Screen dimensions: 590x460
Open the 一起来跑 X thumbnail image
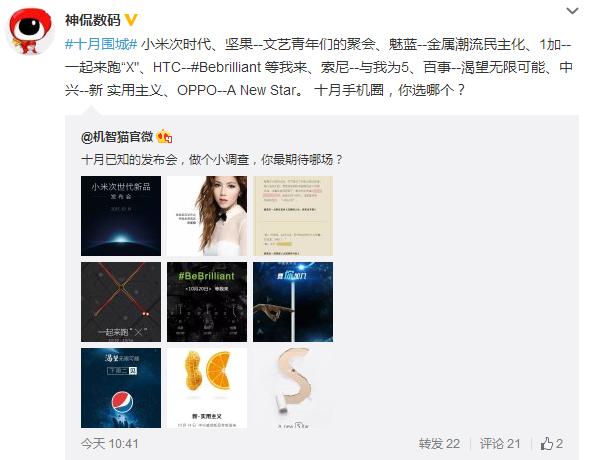pyautogui.click(x=121, y=302)
